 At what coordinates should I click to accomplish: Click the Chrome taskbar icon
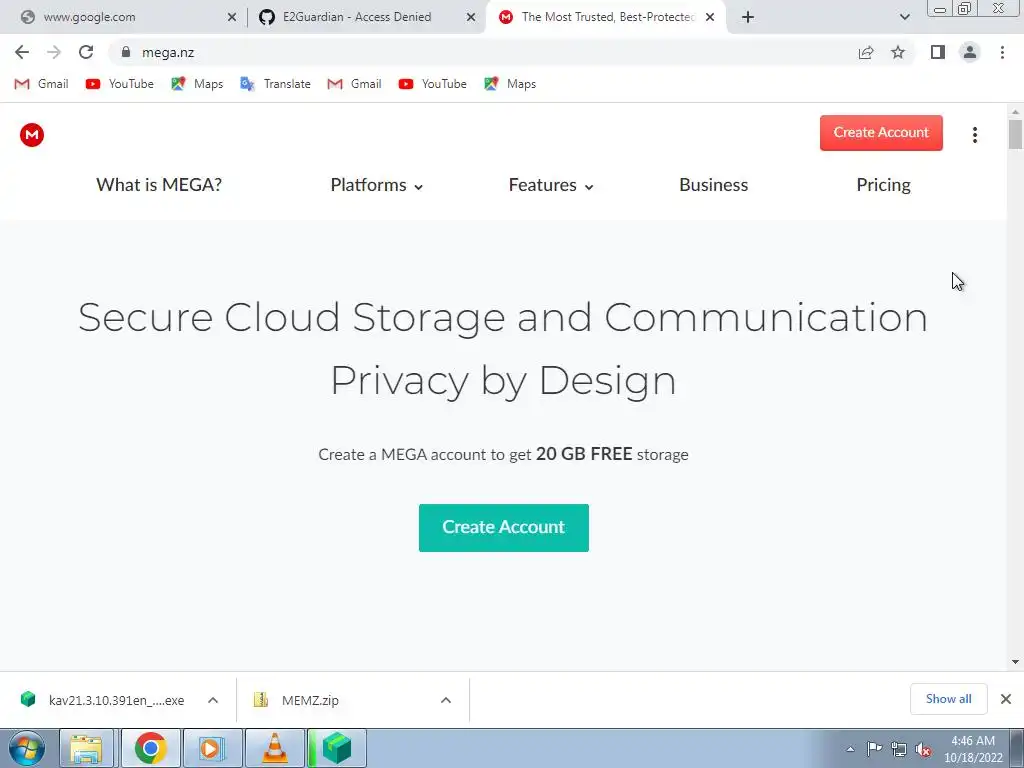(150, 748)
